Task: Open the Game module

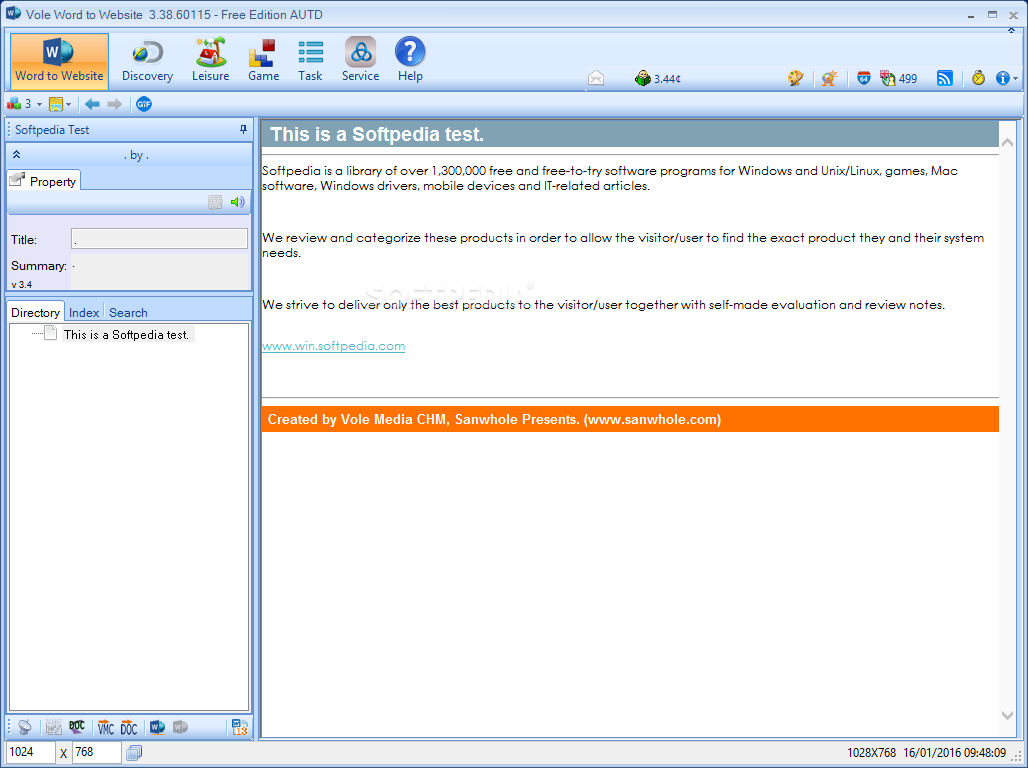Action: click(x=264, y=60)
